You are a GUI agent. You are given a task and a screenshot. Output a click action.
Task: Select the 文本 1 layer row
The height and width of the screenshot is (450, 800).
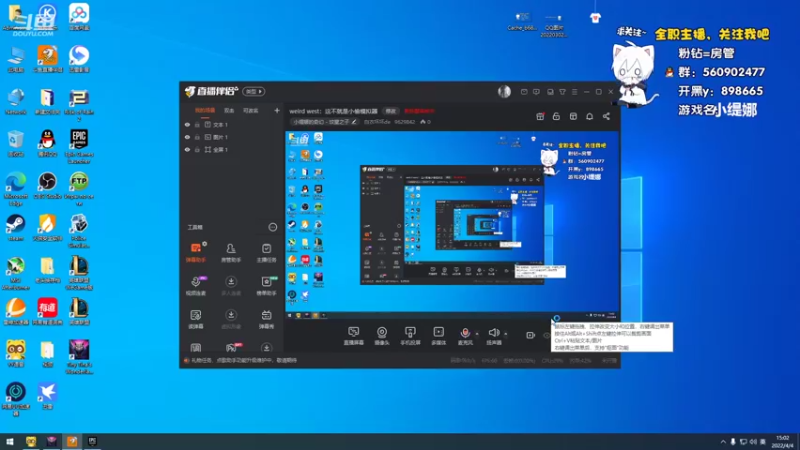232,124
